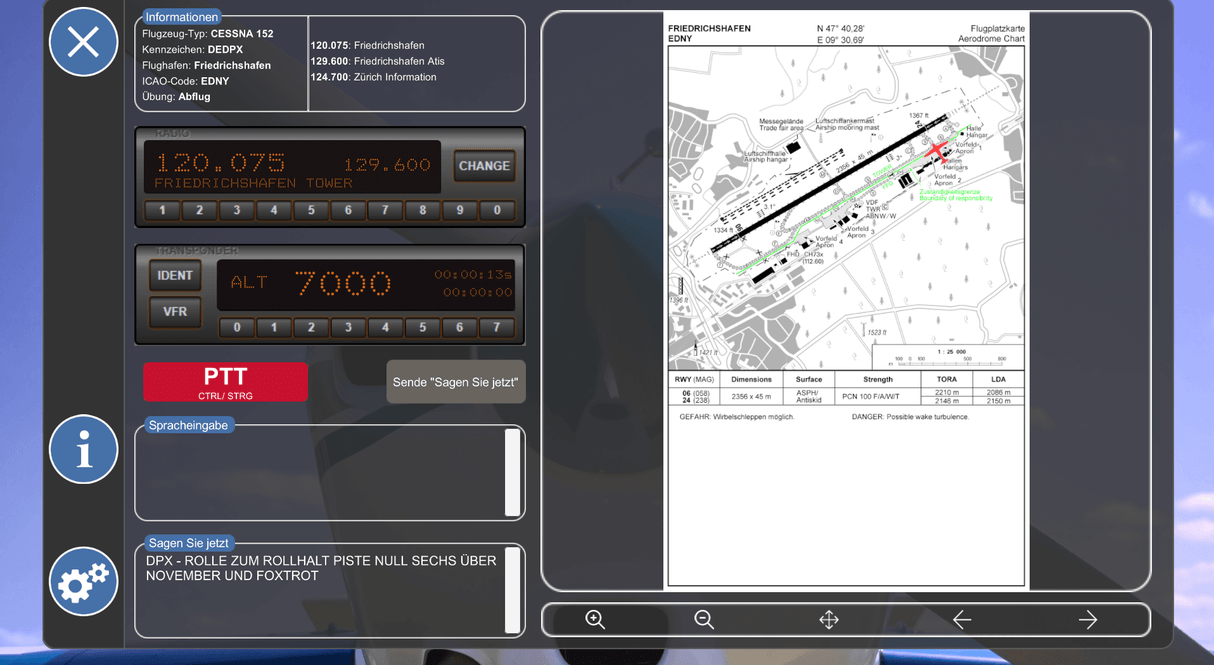Zoom in on the aerodrome chart

595,620
